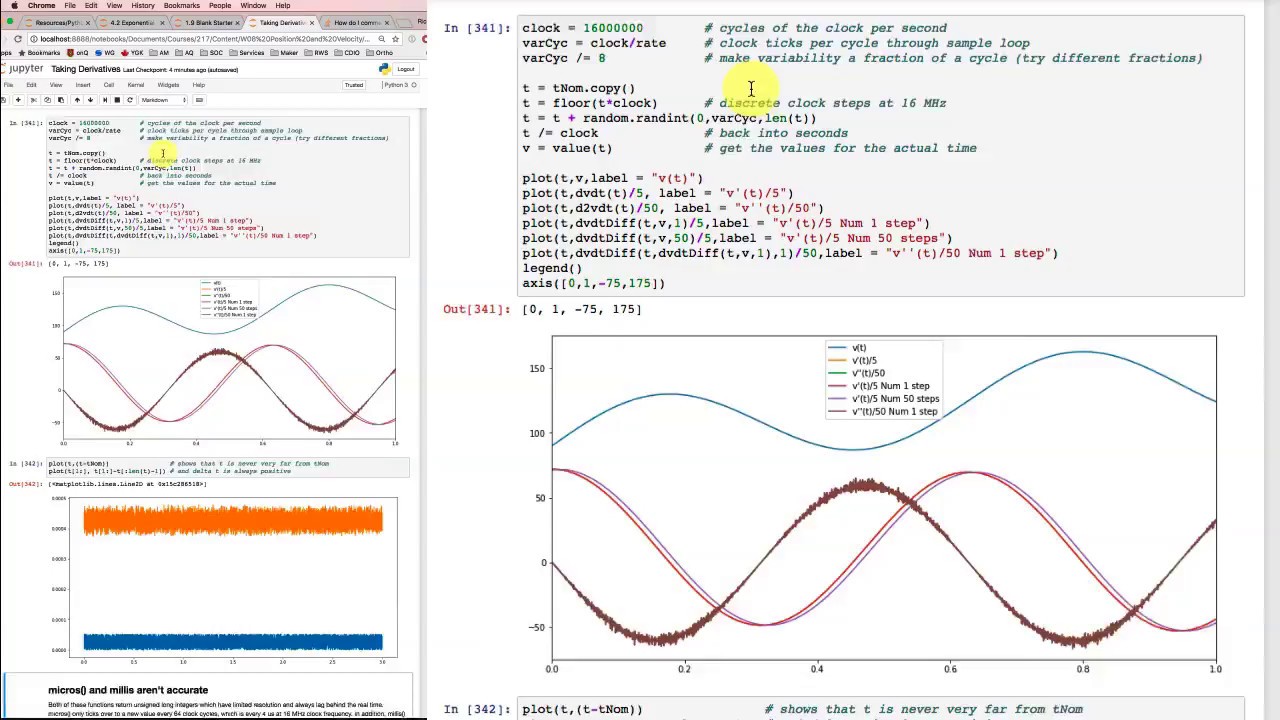This screenshot has height=720, width=1280.
Task: Rename notebook via Taking Derivatives title
Action: [x=85, y=69]
